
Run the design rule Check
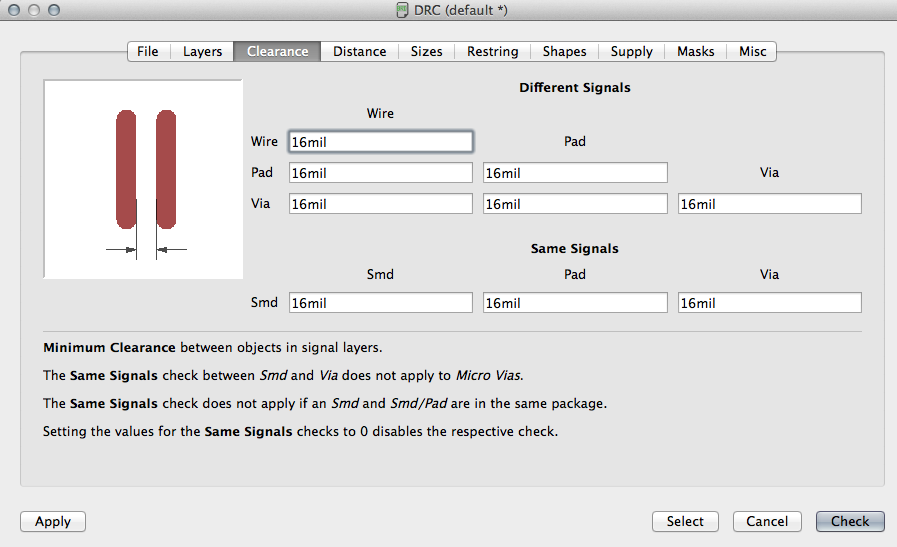point(850,521)
